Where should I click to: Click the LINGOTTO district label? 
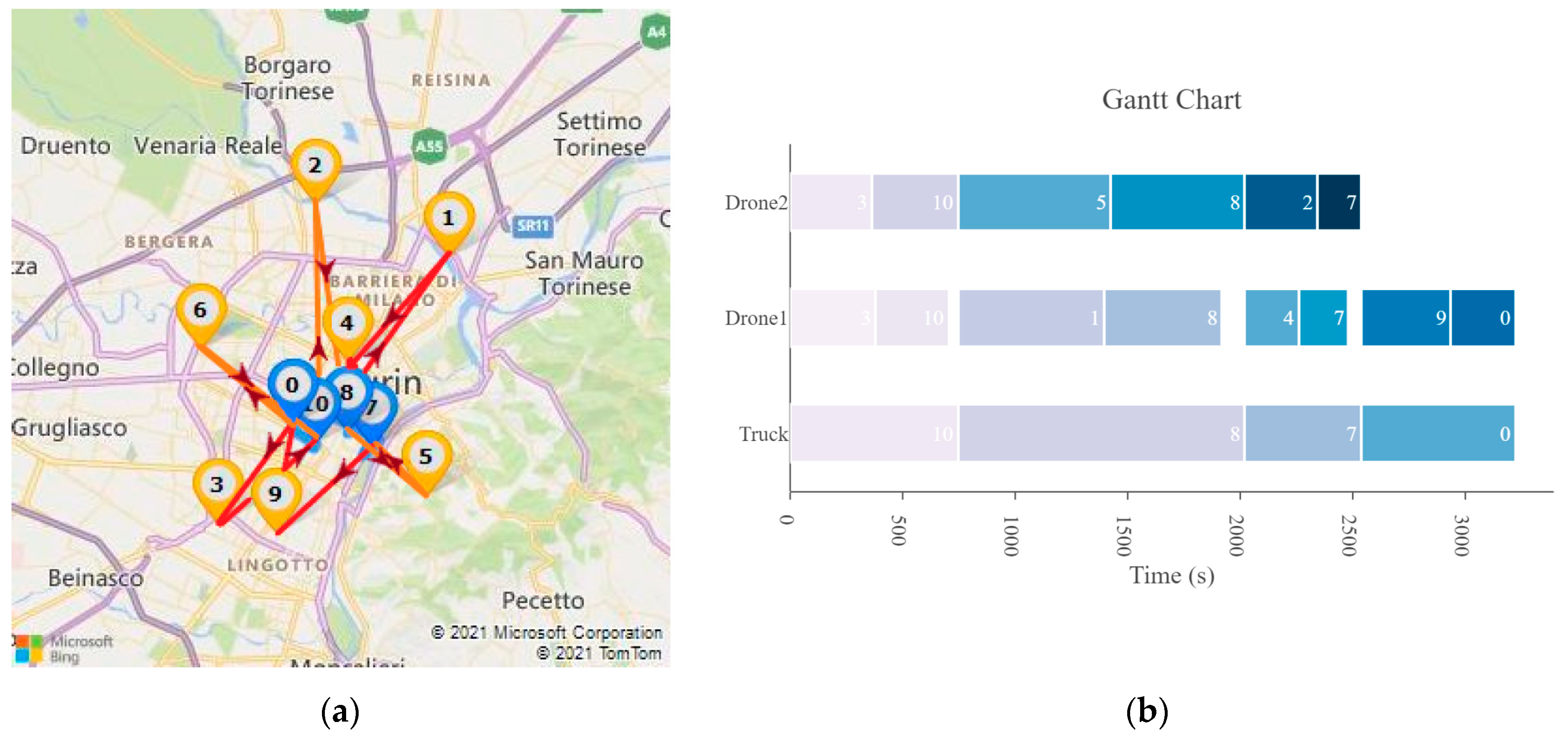pyautogui.click(x=278, y=565)
